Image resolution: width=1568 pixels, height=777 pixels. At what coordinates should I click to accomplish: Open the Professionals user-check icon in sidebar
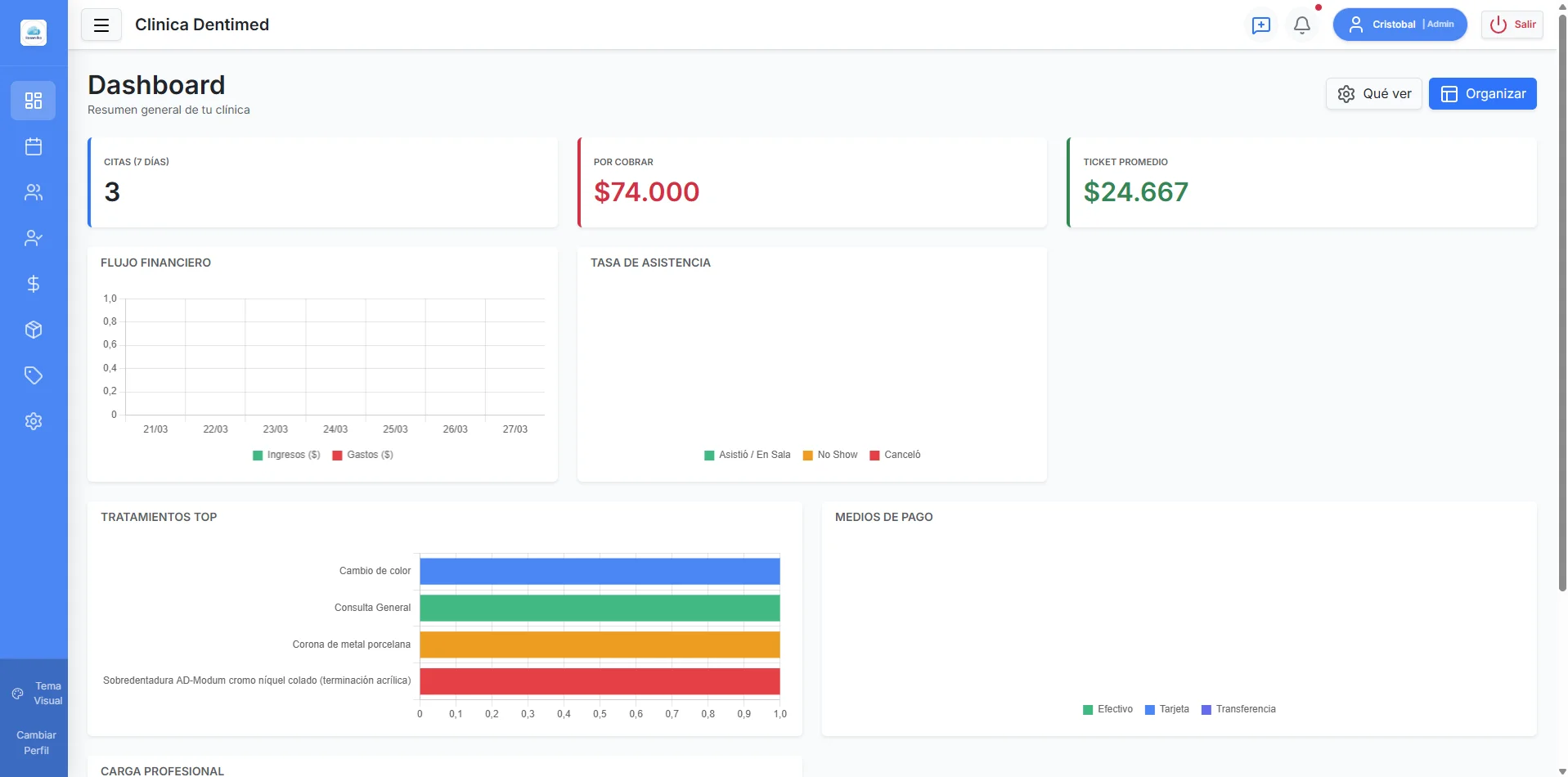33,238
